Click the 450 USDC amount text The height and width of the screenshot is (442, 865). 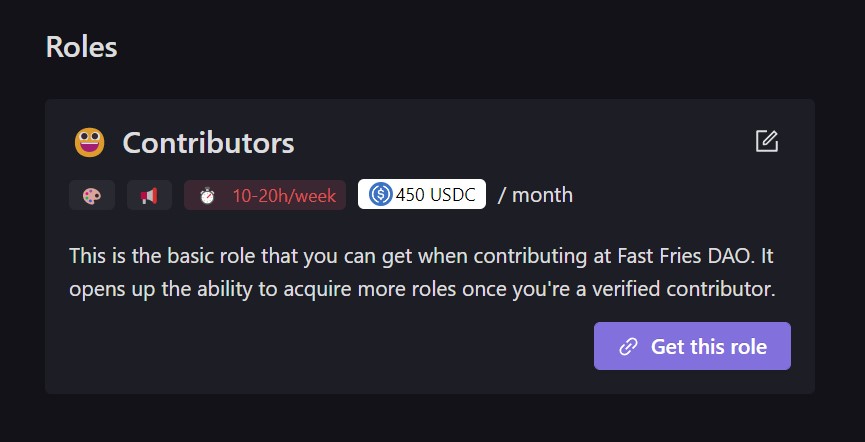[436, 195]
